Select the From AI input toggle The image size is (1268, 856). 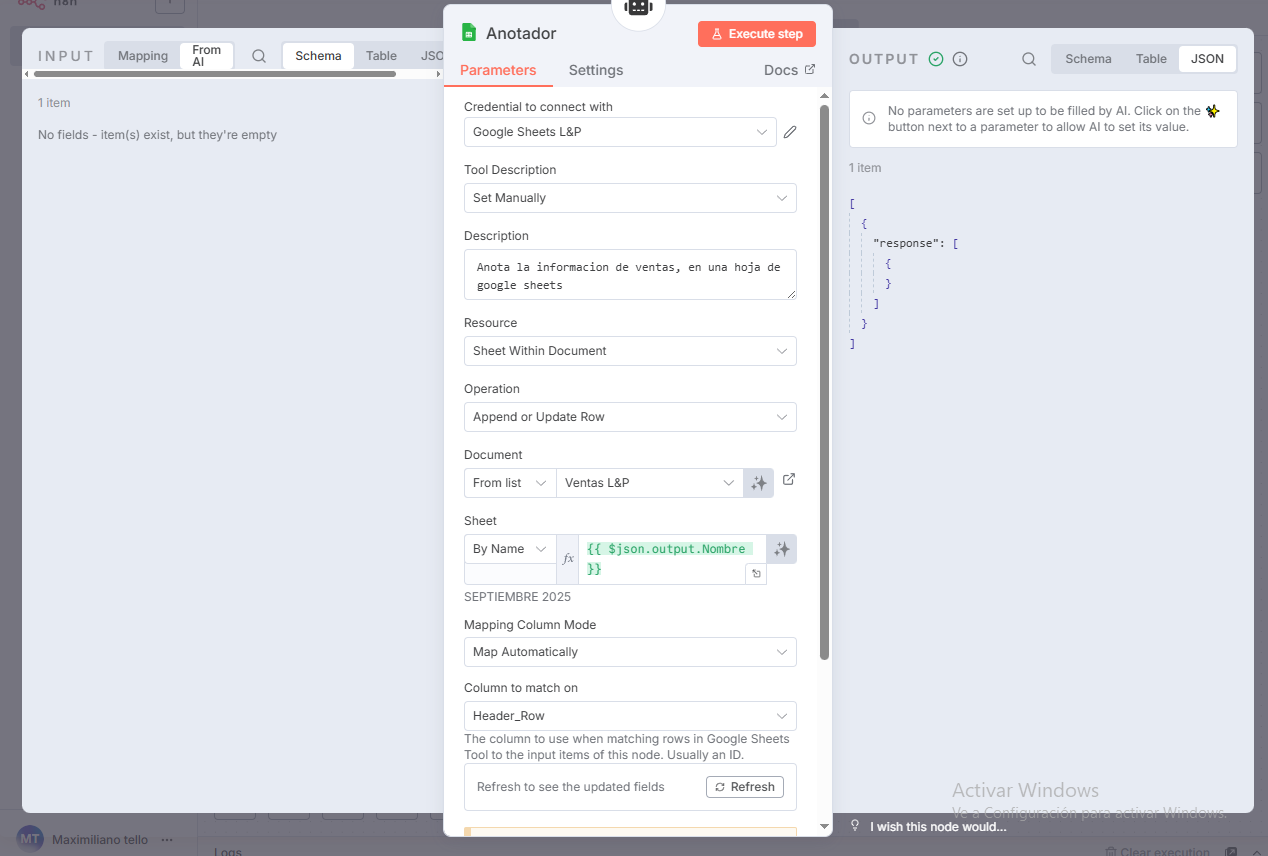click(x=207, y=56)
